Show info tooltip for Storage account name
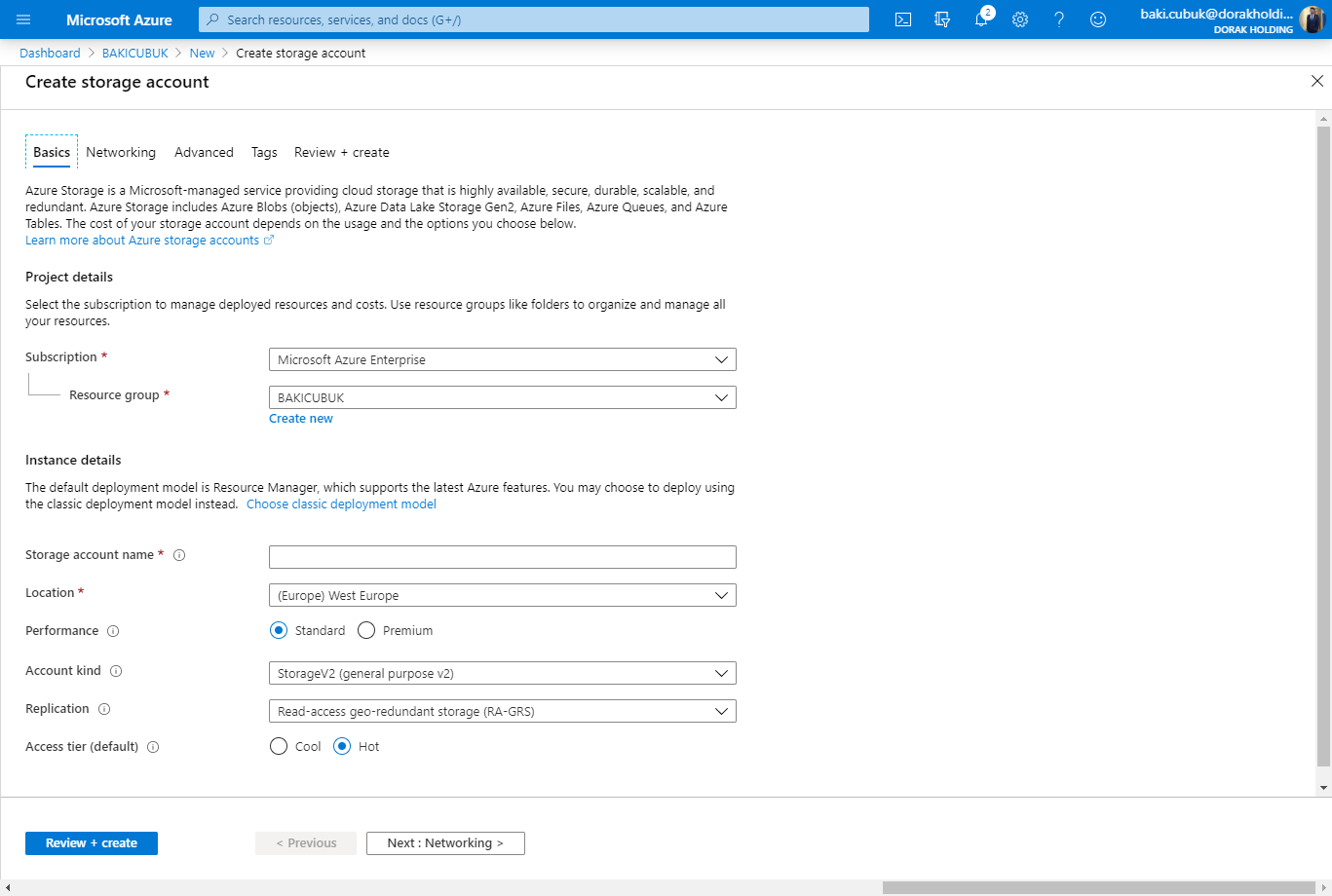 (179, 555)
